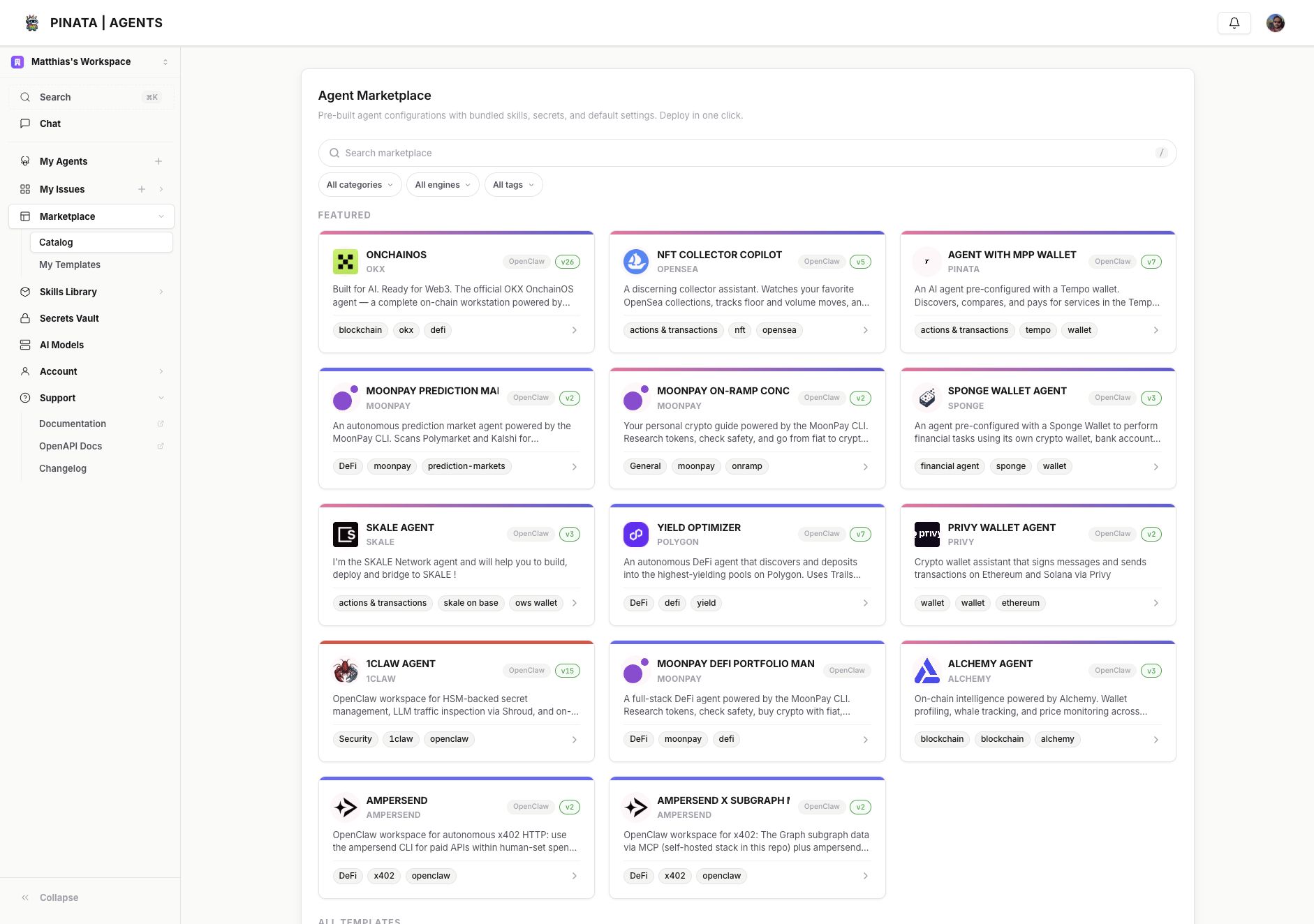Select the Catalog menu item
The height and width of the screenshot is (924, 1314).
[101, 242]
